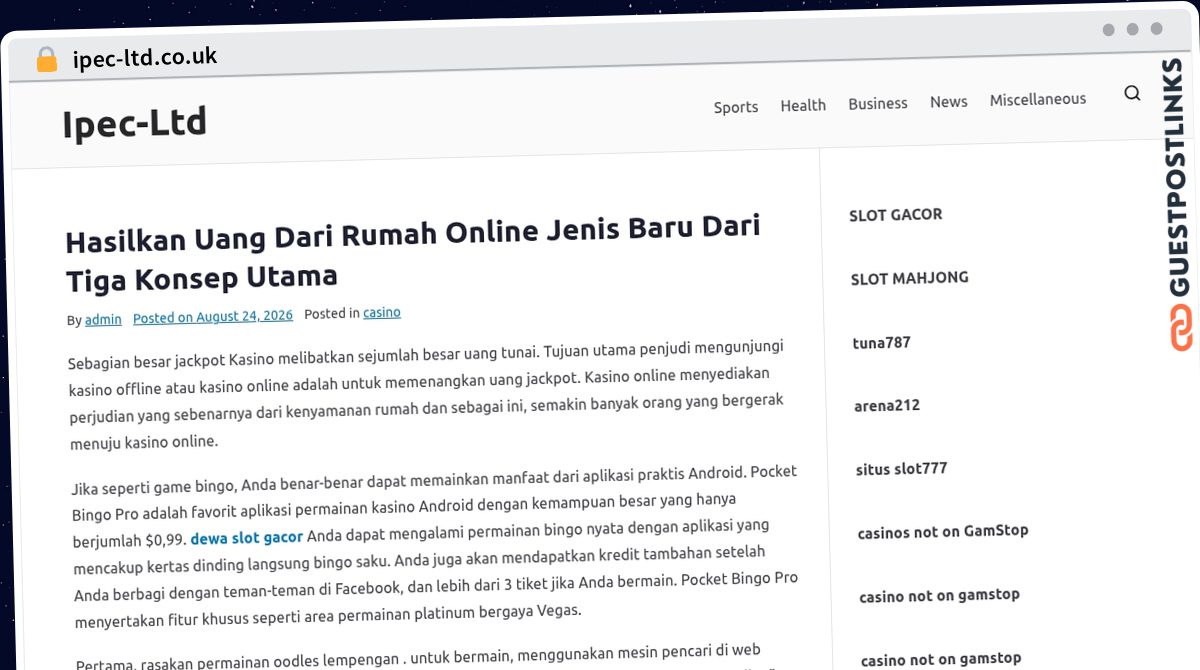The height and width of the screenshot is (670, 1200).
Task: Visit the tuna787 sidebar link
Action: coord(882,343)
